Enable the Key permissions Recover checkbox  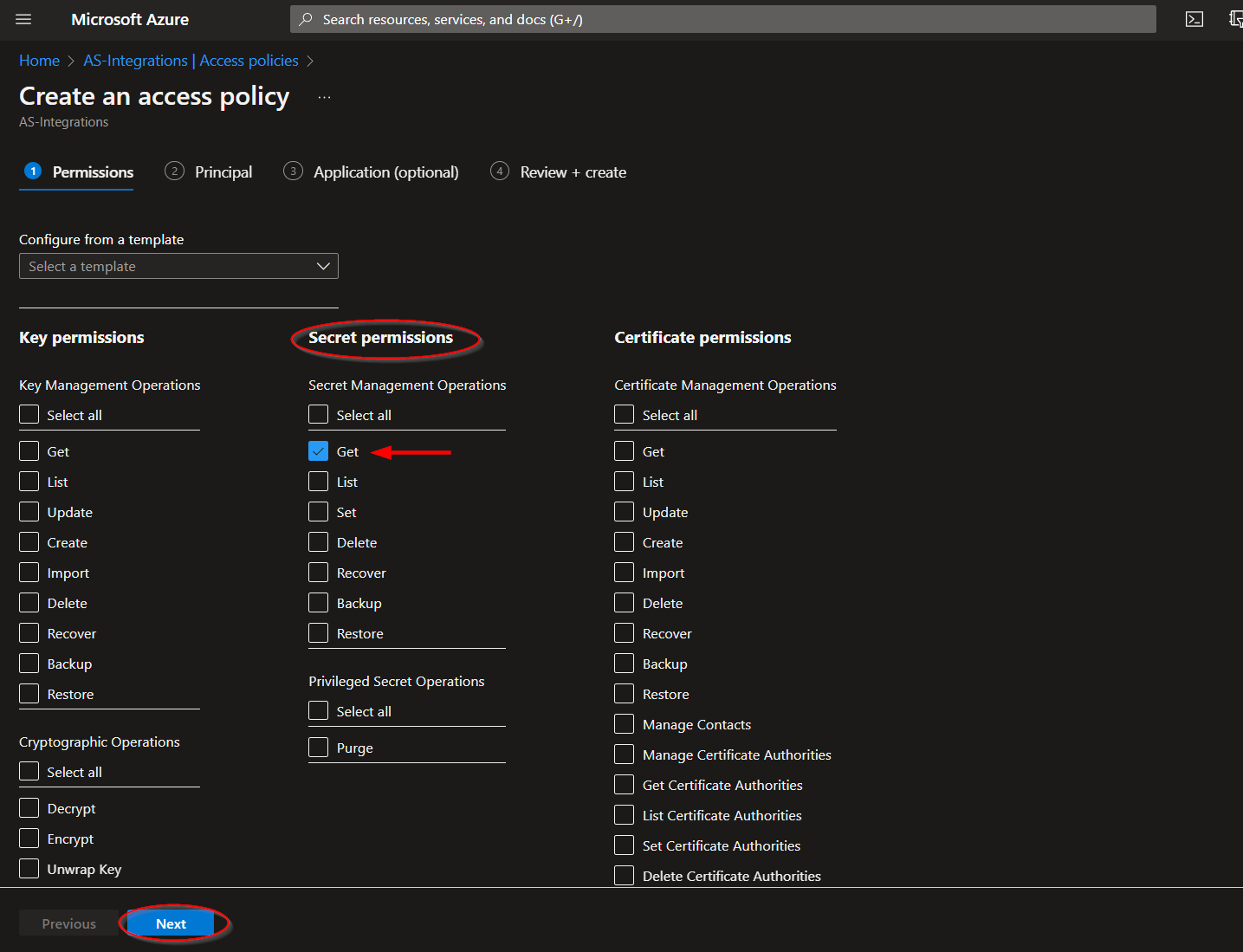29,633
